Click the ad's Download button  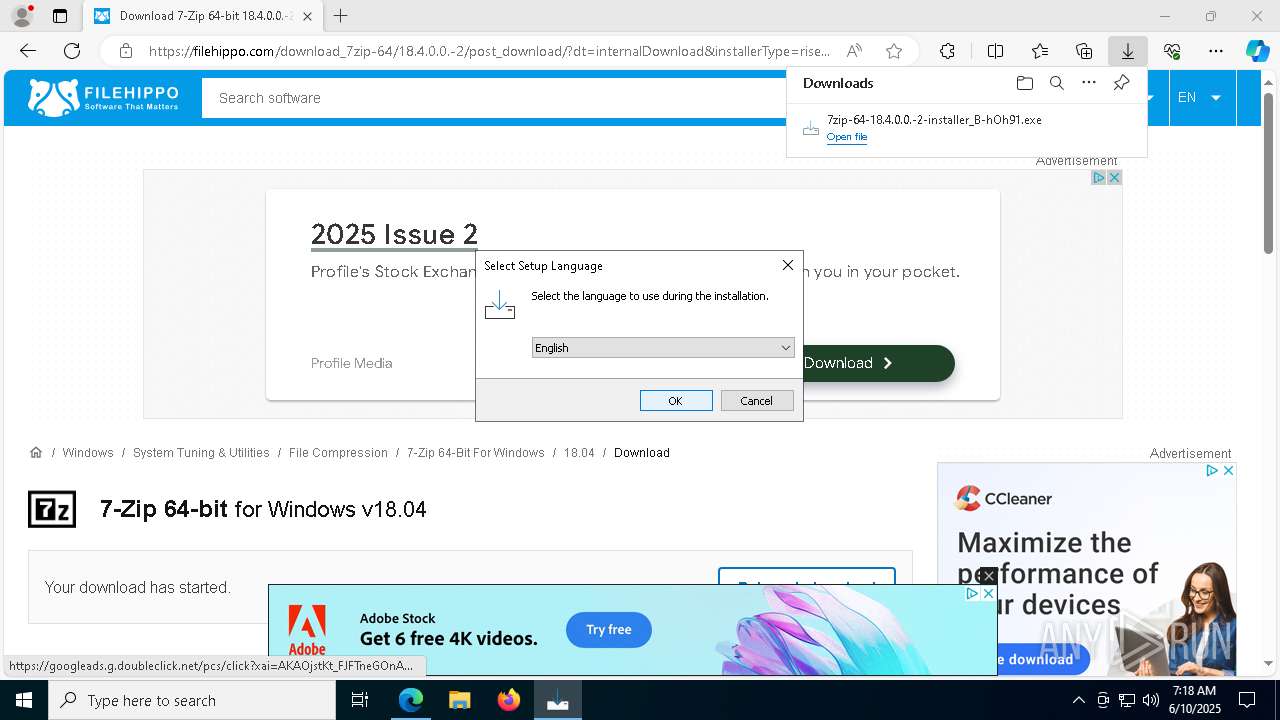(x=878, y=363)
